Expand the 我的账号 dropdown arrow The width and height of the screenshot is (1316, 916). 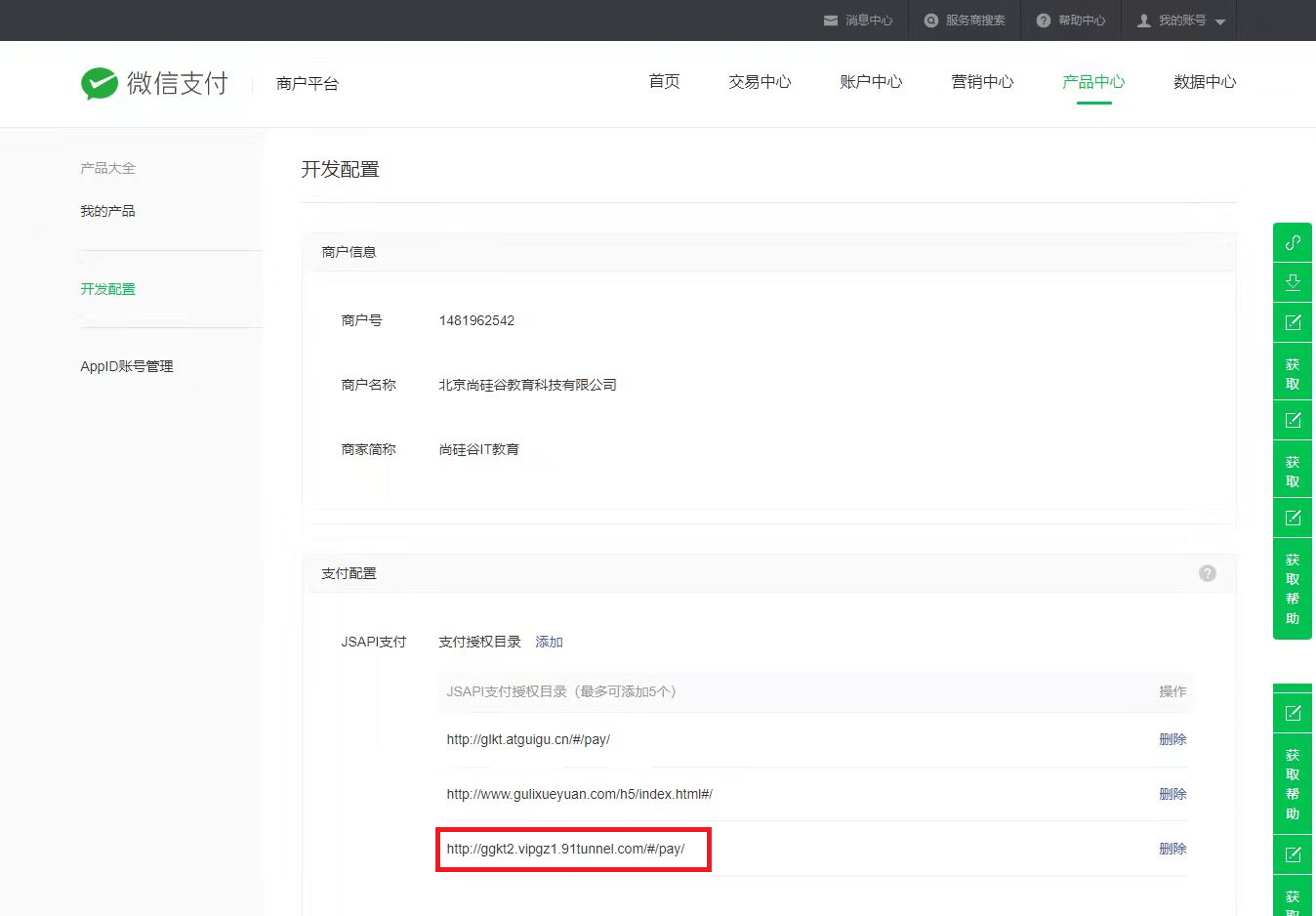(1220, 21)
